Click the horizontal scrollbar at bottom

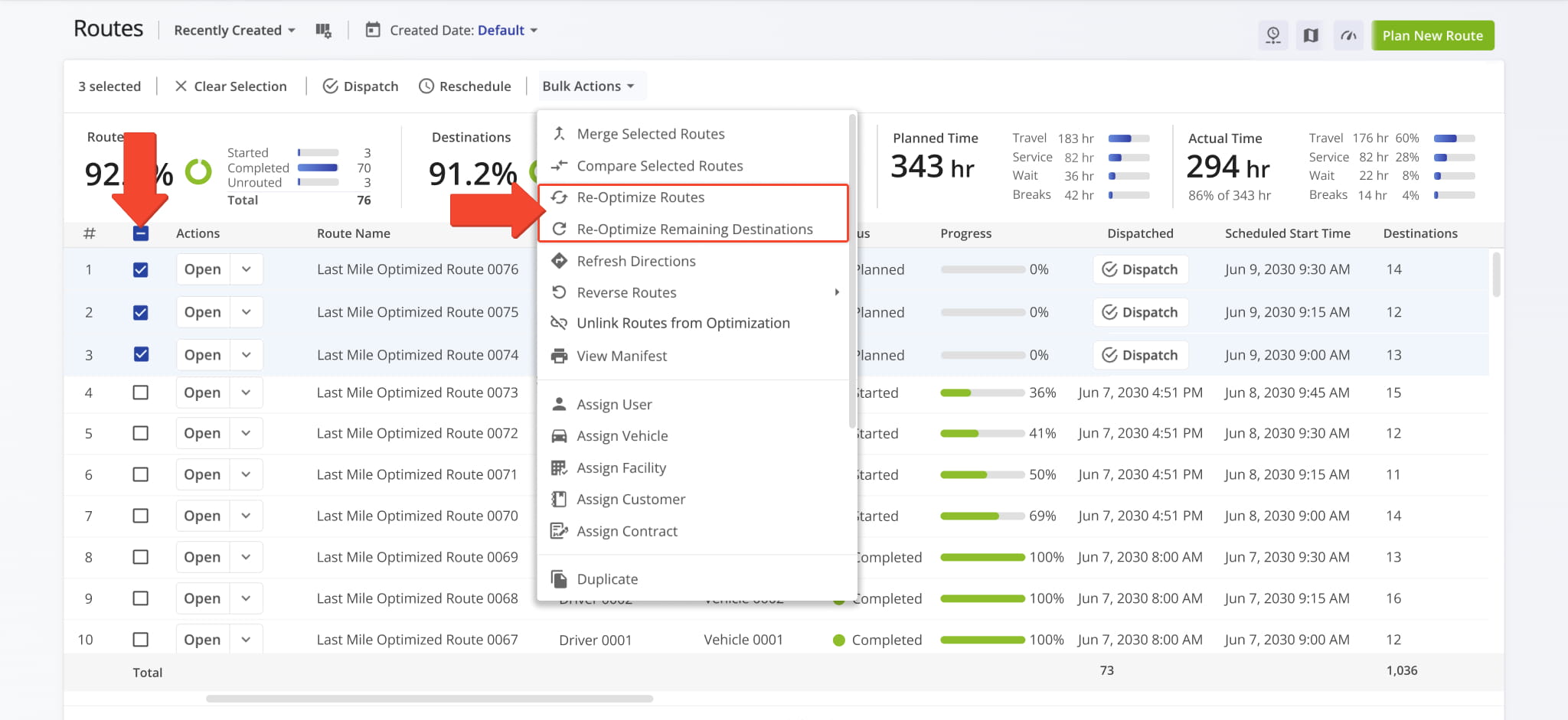tap(429, 698)
